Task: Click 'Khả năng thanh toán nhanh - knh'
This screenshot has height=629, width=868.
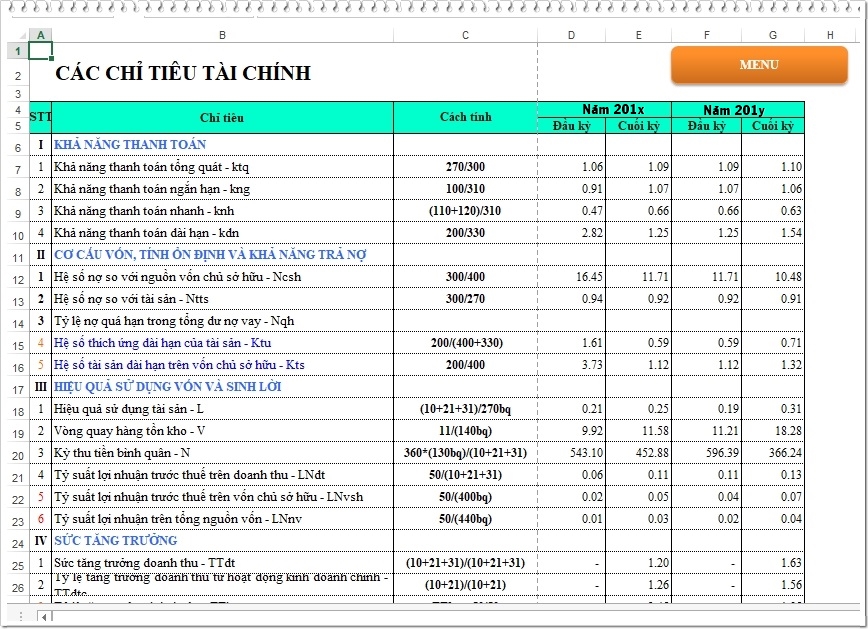Action: [x=144, y=211]
